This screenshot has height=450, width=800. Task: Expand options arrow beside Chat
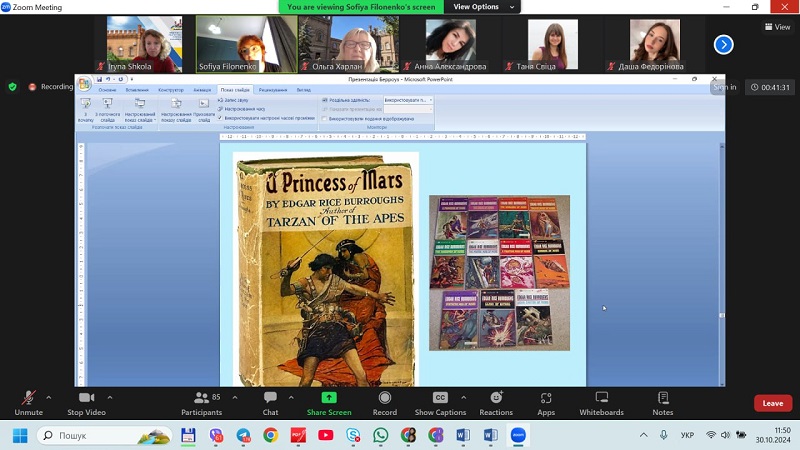click(291, 397)
